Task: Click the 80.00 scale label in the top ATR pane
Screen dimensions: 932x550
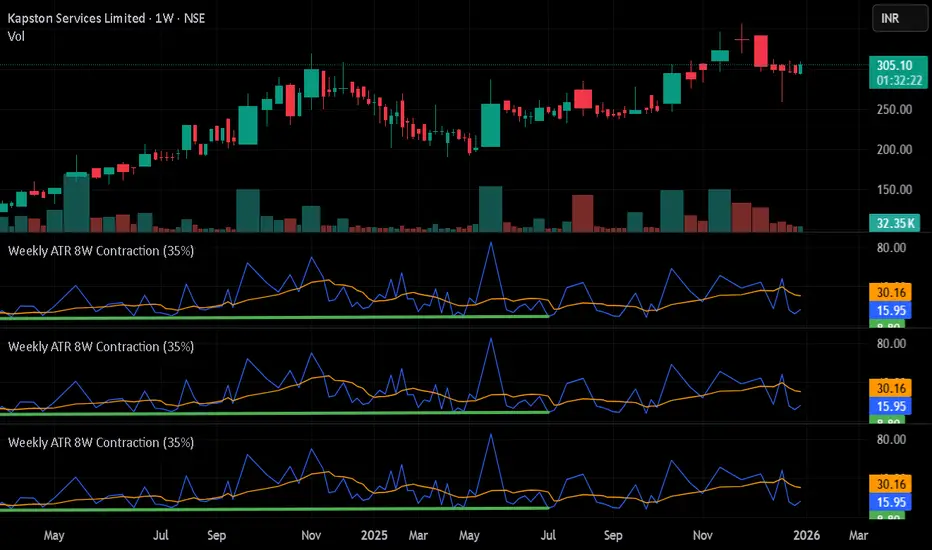Action: click(x=891, y=248)
